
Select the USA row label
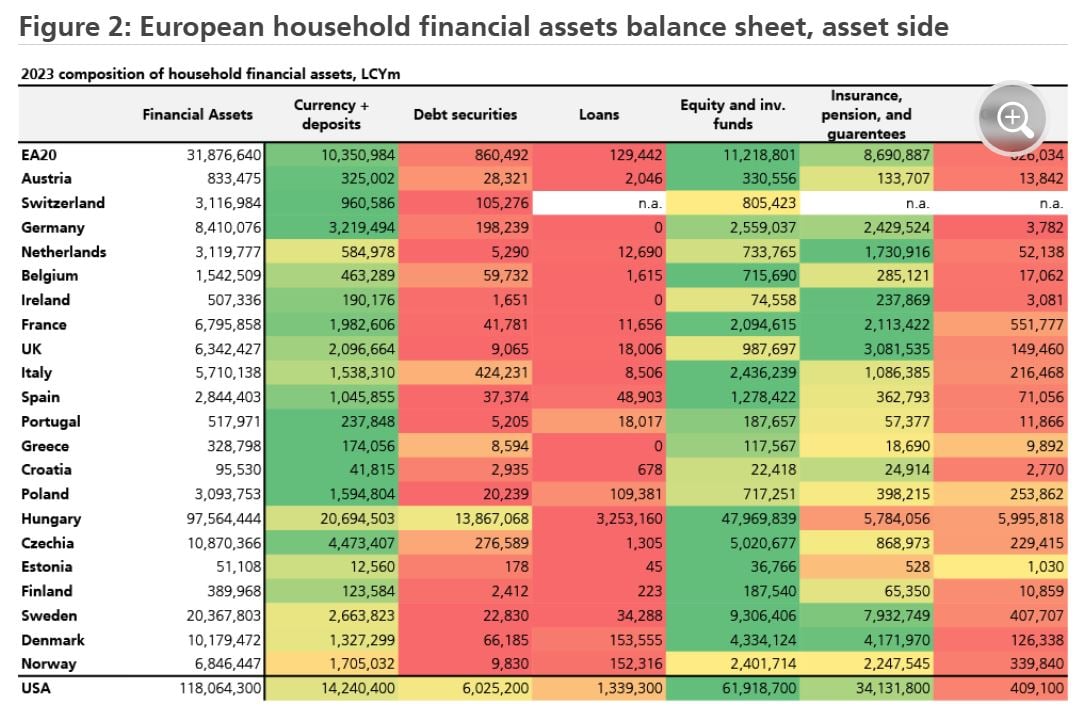tap(38, 688)
